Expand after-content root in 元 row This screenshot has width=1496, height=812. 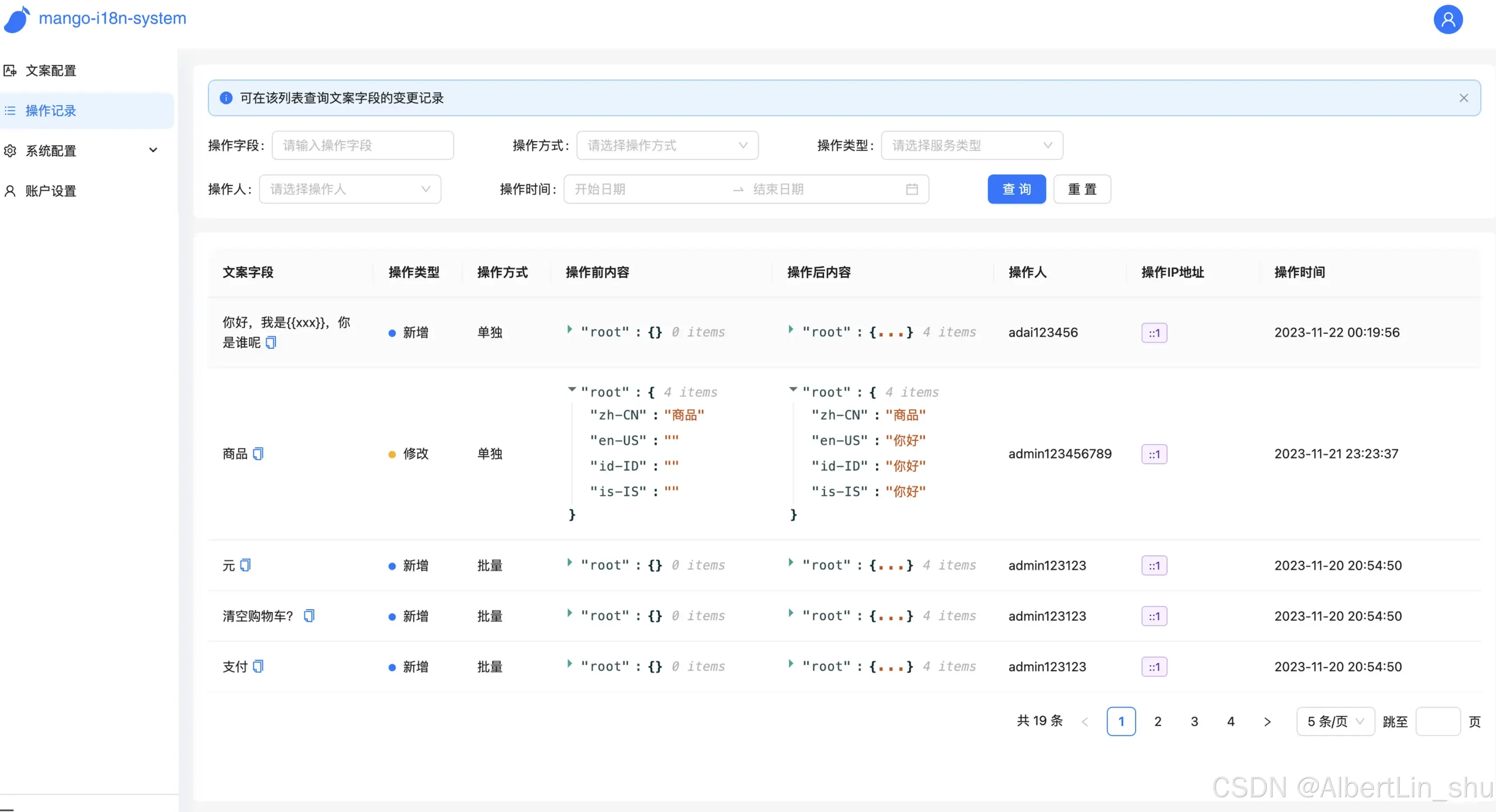coord(790,562)
